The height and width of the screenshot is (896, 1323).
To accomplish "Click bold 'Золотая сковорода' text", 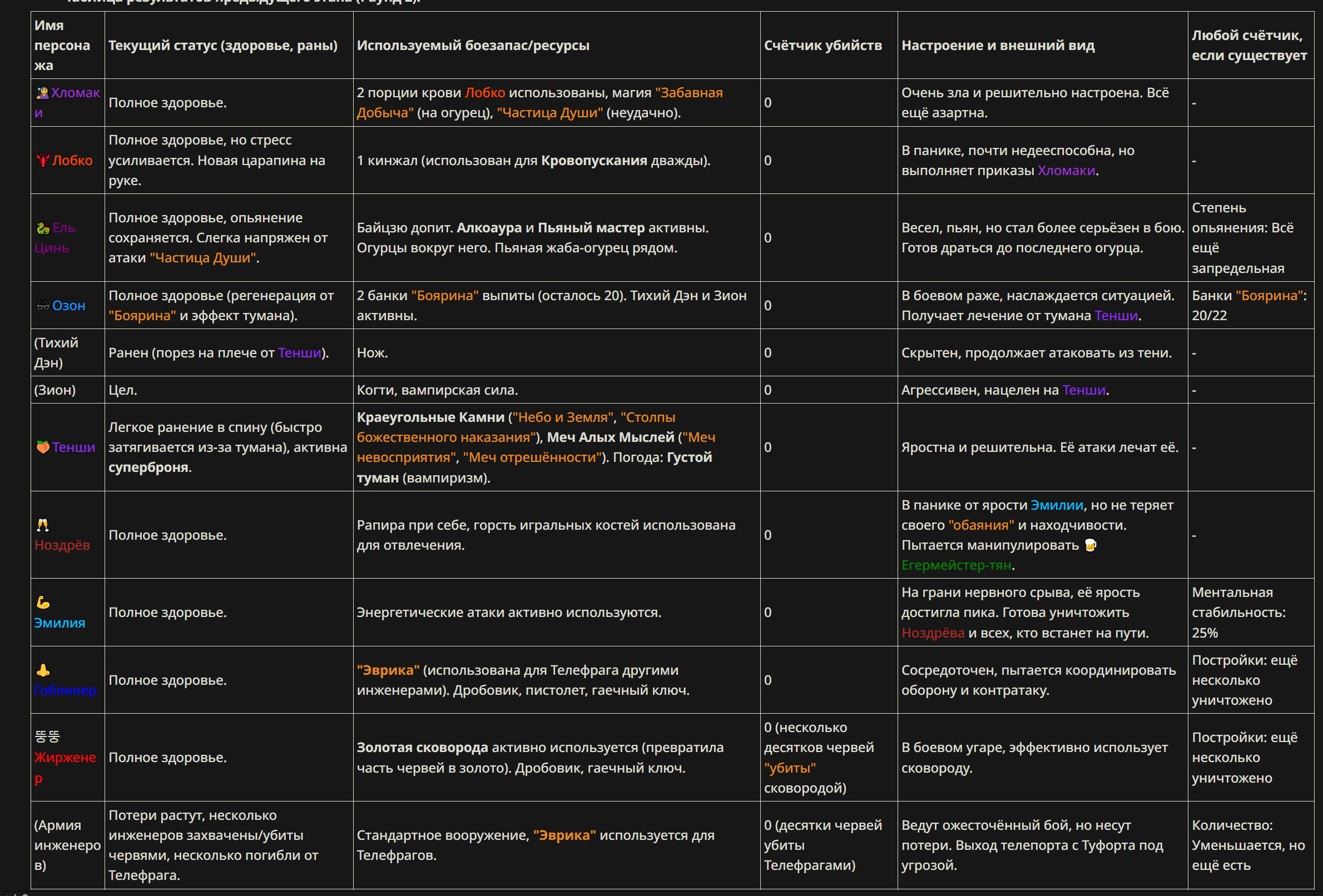I will coord(423,748).
